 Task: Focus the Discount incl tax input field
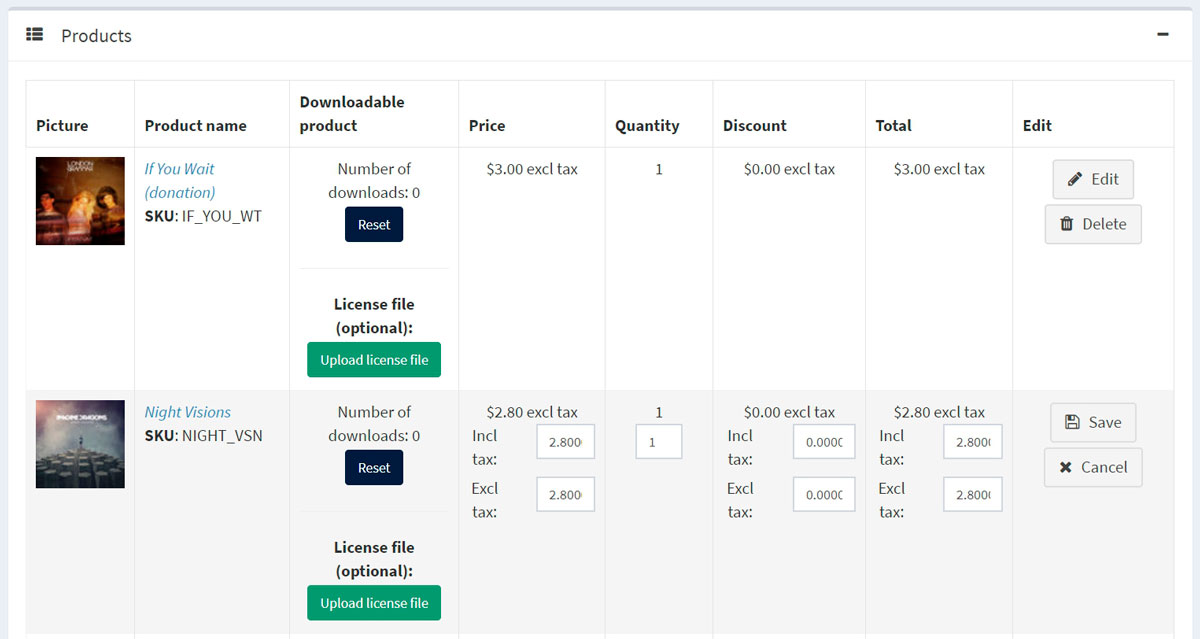click(x=824, y=442)
